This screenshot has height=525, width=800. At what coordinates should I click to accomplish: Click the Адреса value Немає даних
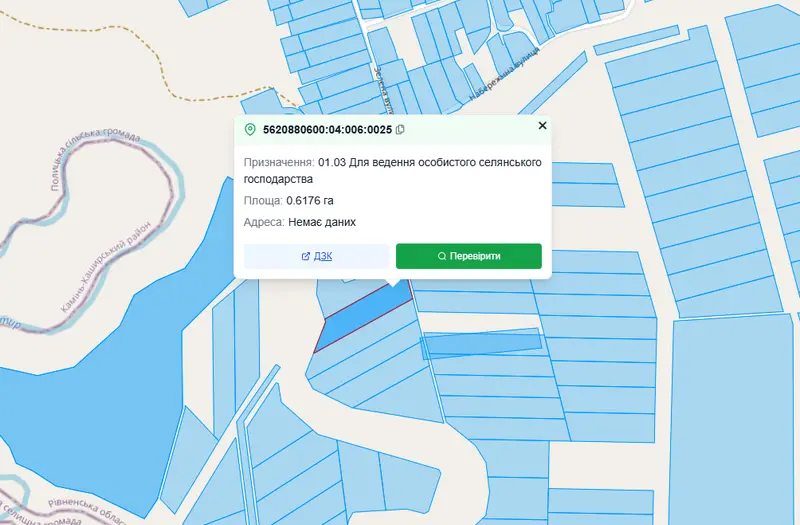[x=322, y=222]
